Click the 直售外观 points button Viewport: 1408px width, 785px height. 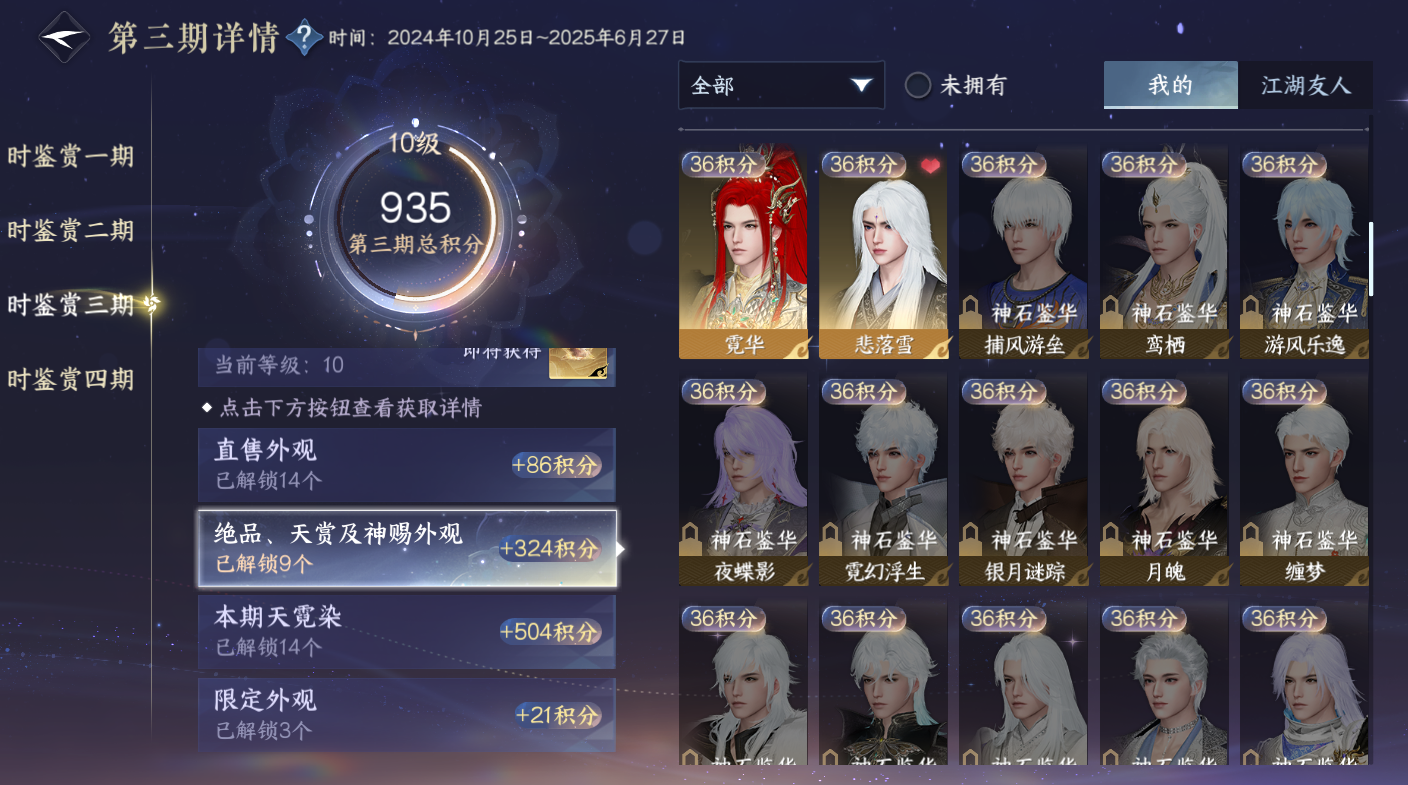[556, 465]
